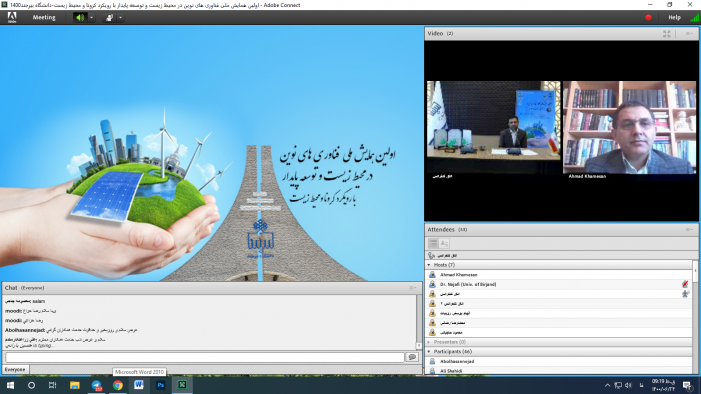701x394 pixels.
Task: Click the shared conference banner slide
Action: pyautogui.click(x=211, y=153)
